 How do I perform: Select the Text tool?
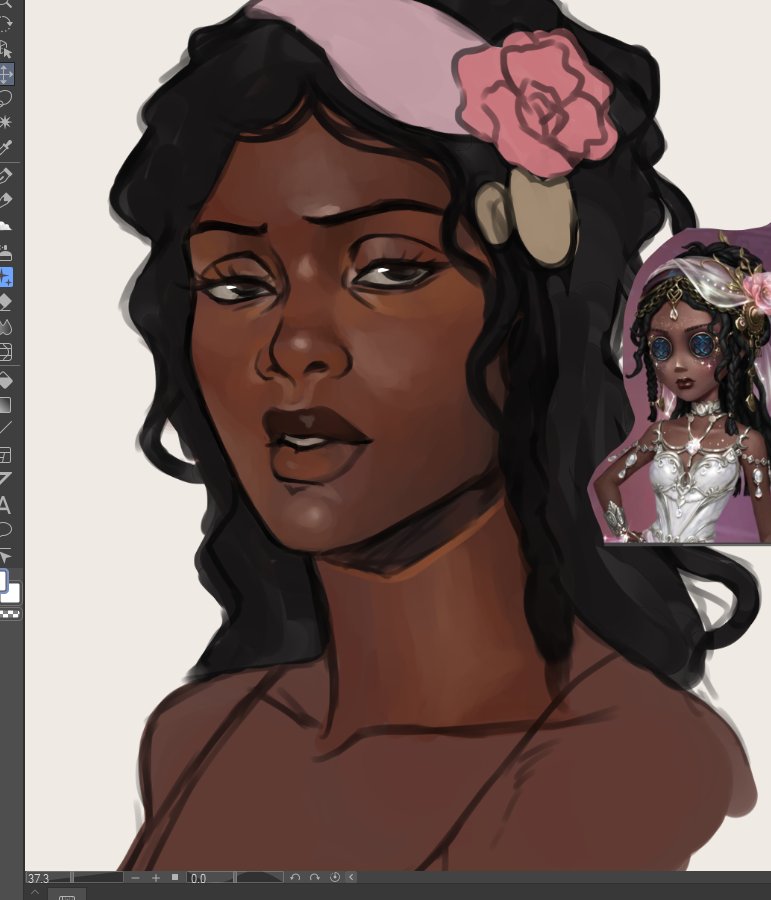(x=5, y=505)
